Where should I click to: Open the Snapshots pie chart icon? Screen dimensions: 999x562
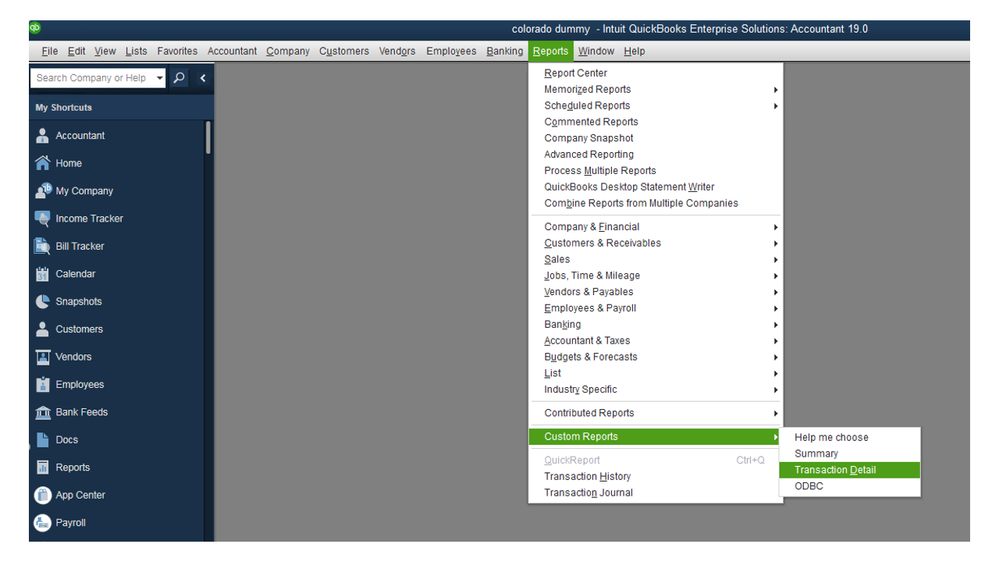click(43, 301)
